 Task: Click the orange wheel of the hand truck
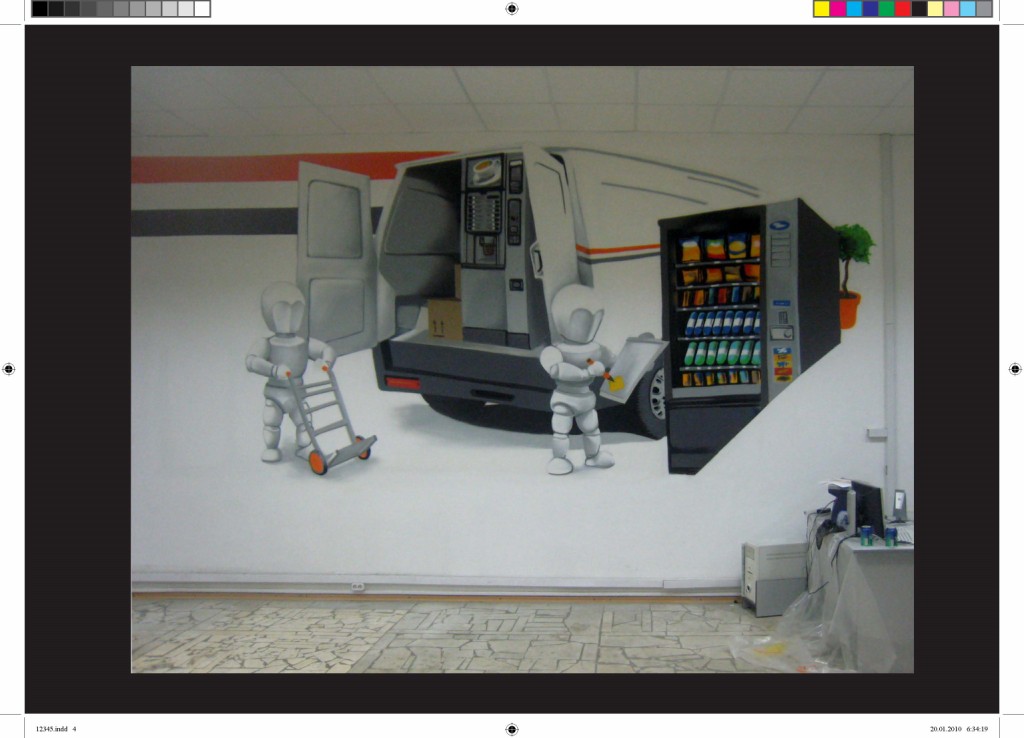317,463
